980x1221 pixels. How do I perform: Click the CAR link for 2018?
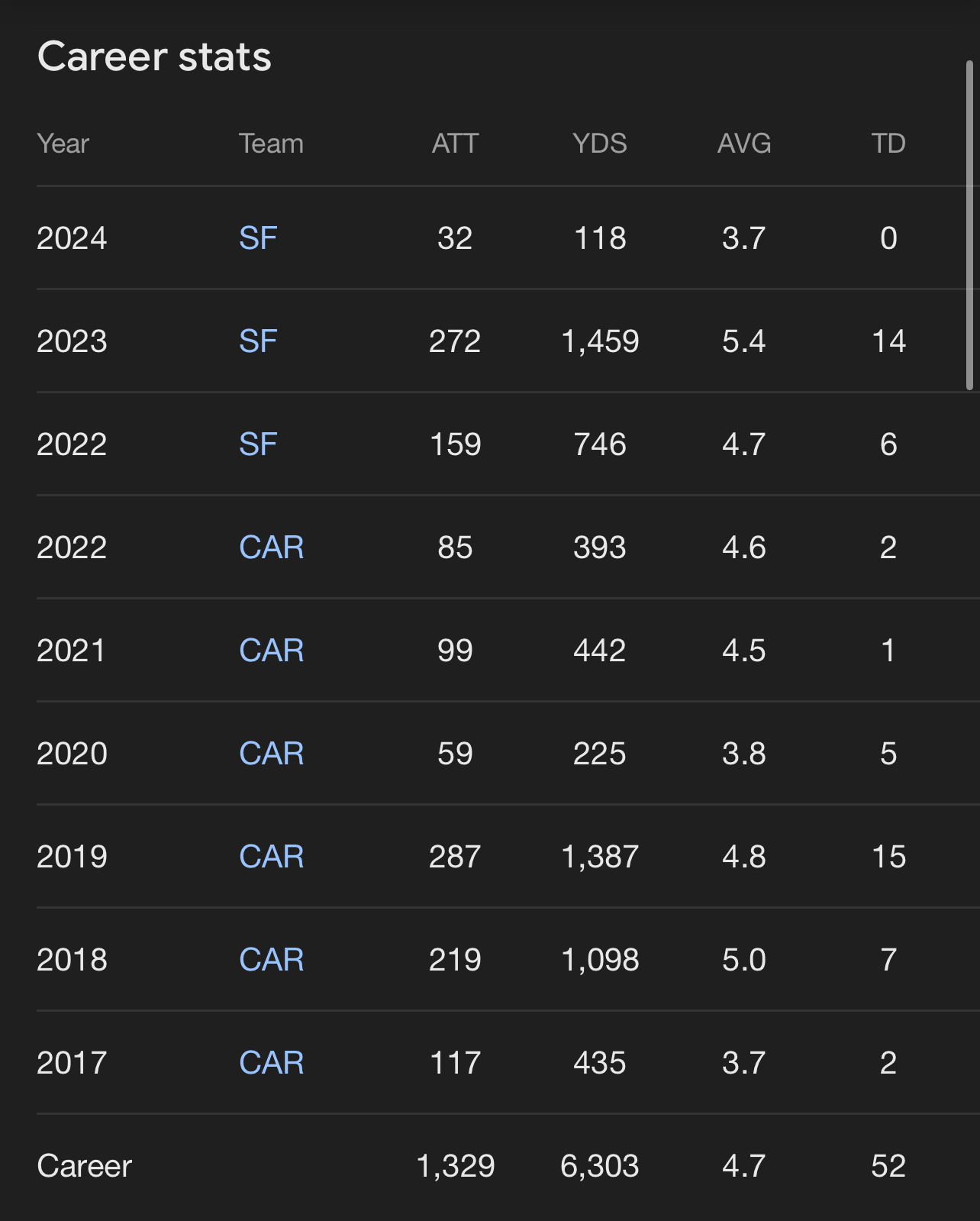271,960
